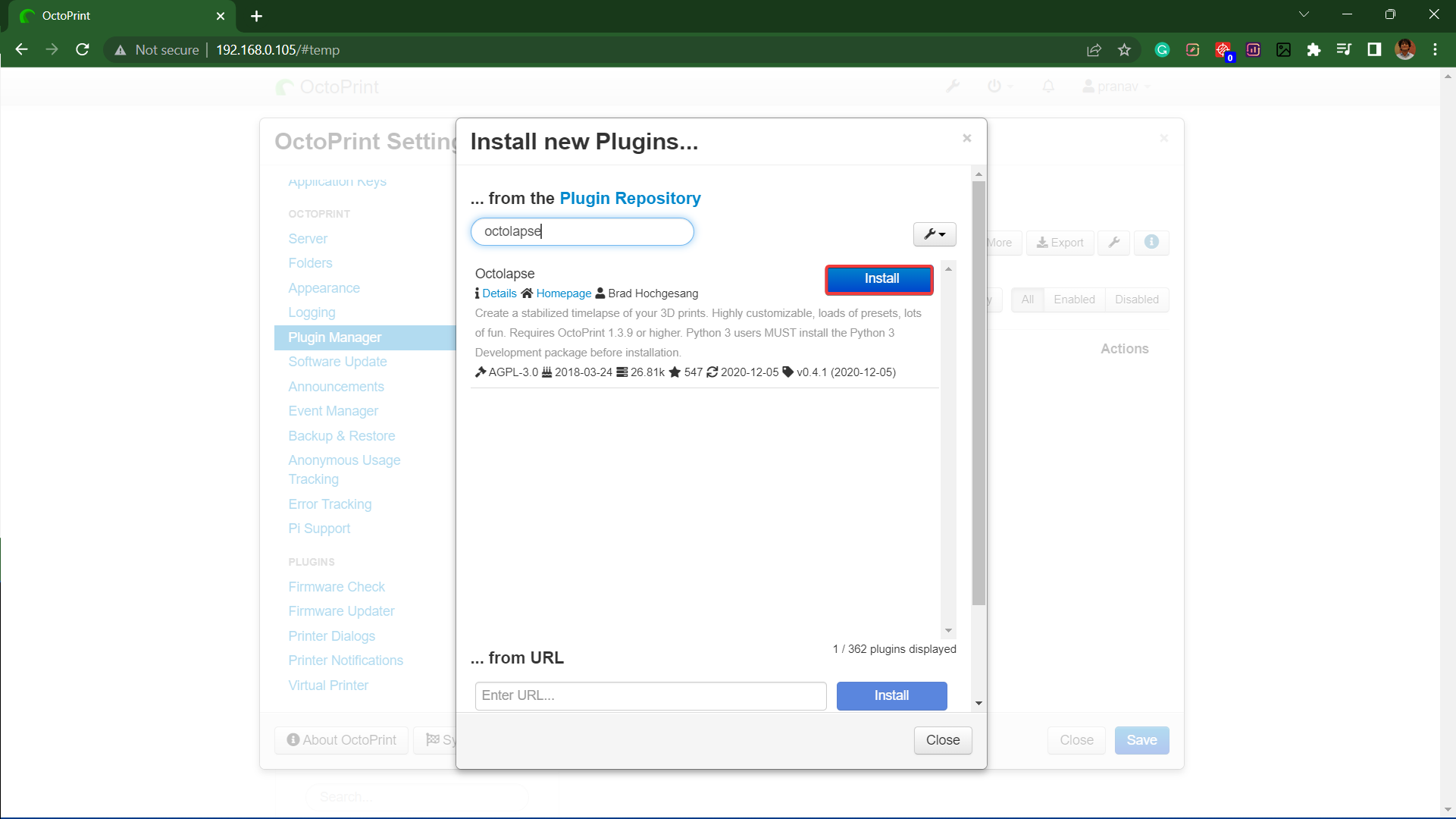Open Software Update settings
The image size is (1456, 819).
coord(337,362)
